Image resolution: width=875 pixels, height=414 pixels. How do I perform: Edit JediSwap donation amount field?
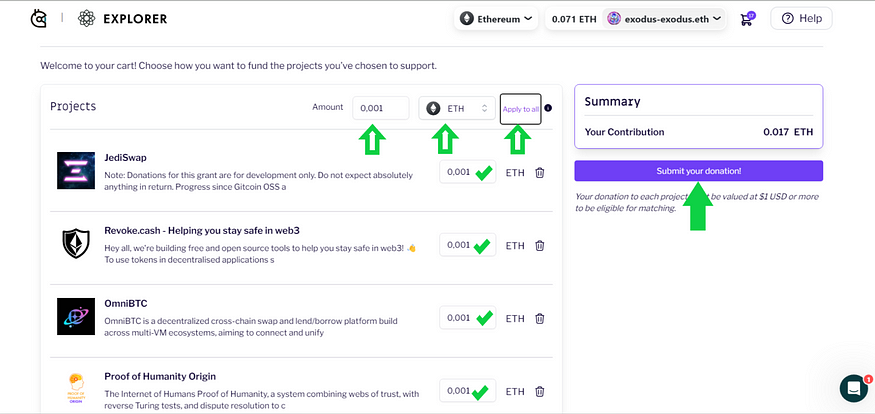pos(459,173)
